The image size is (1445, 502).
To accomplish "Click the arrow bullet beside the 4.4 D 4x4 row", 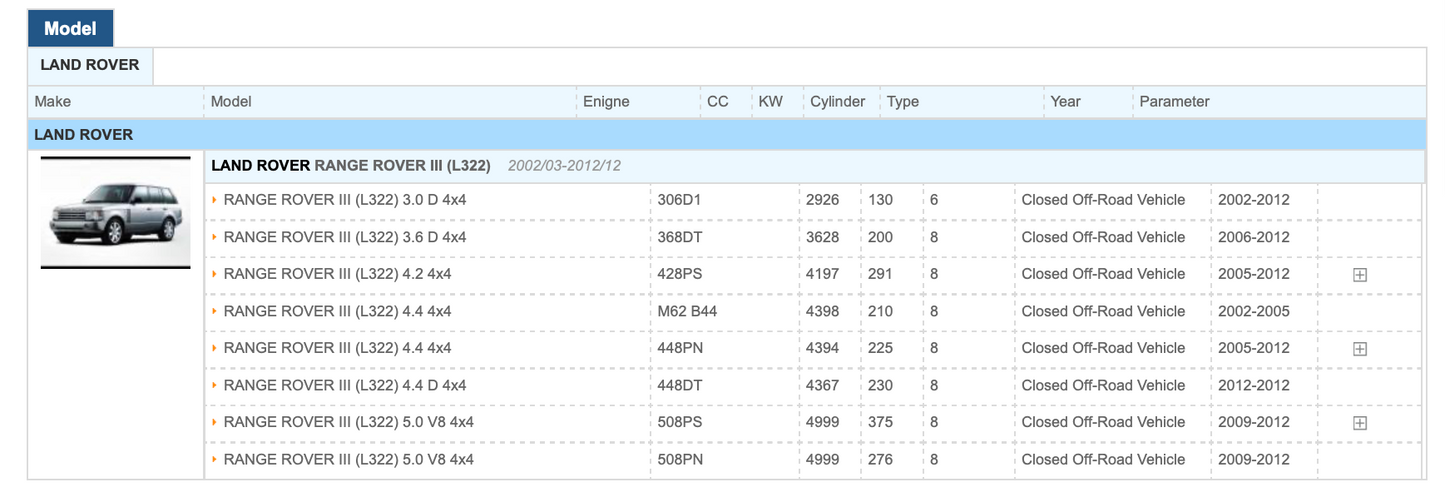I will click(x=215, y=385).
